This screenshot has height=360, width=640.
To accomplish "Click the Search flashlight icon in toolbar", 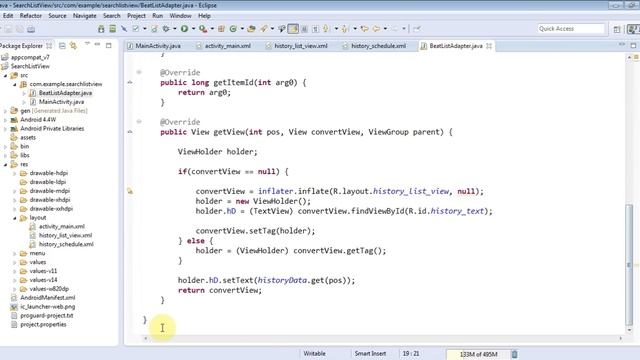I will click(x=264, y=29).
